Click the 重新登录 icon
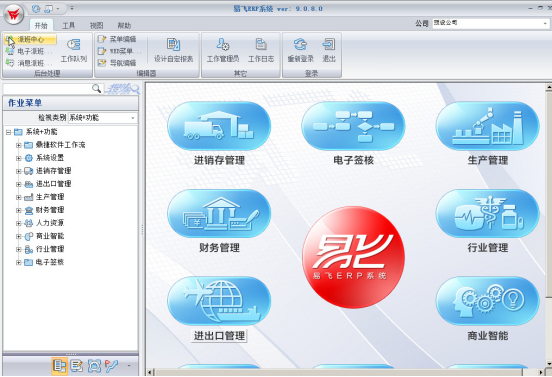 pos(300,45)
